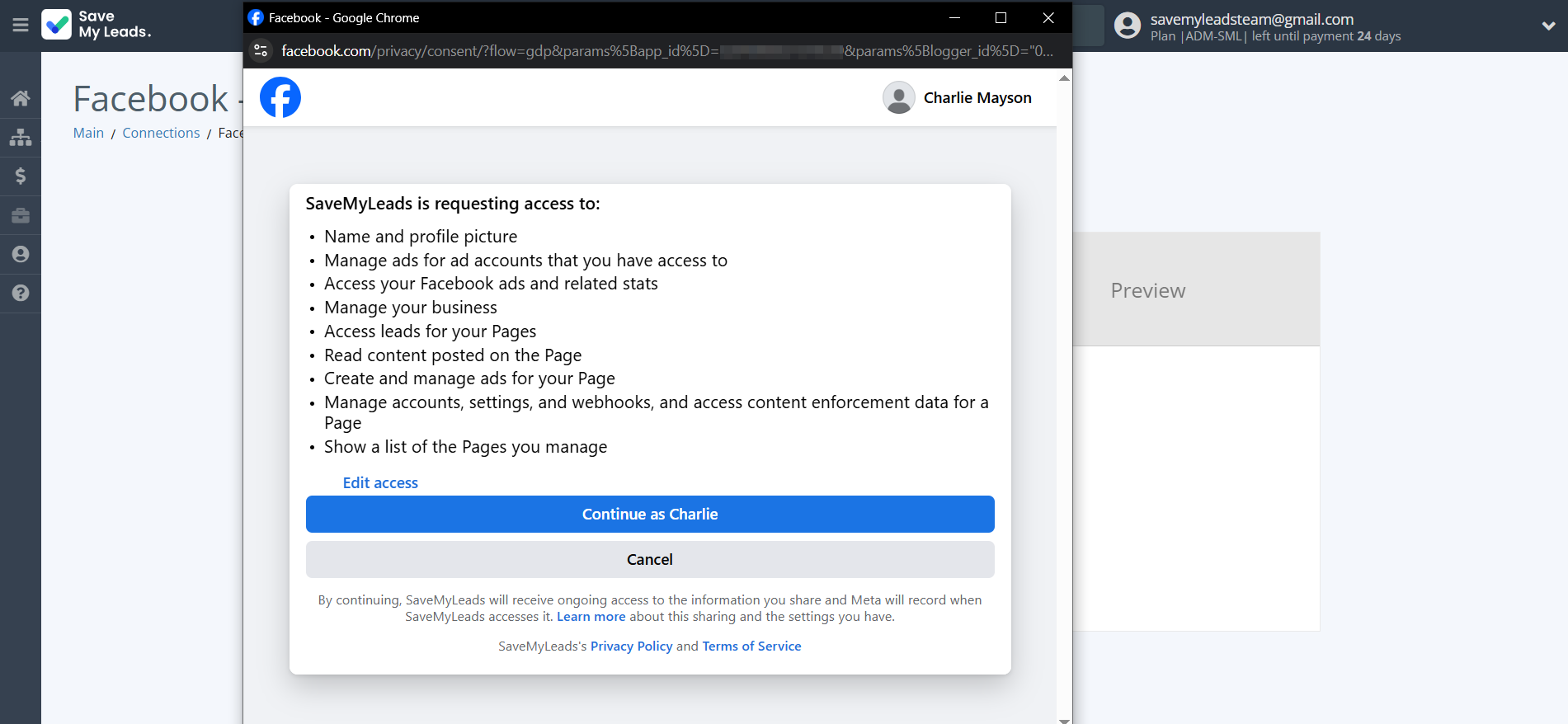Select the Preview panel header
The image size is (1568, 724).
pos(1197,289)
